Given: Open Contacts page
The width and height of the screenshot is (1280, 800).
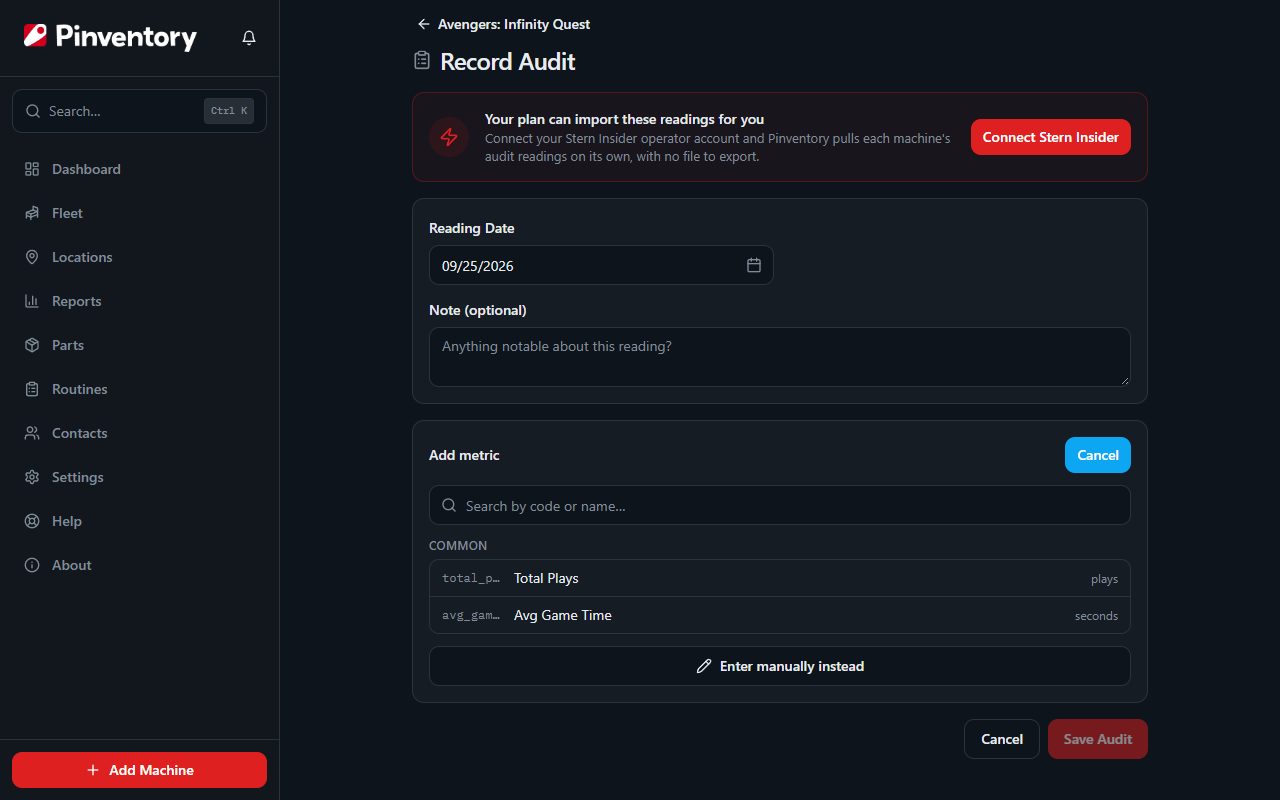Looking at the screenshot, I should coord(140,433).
